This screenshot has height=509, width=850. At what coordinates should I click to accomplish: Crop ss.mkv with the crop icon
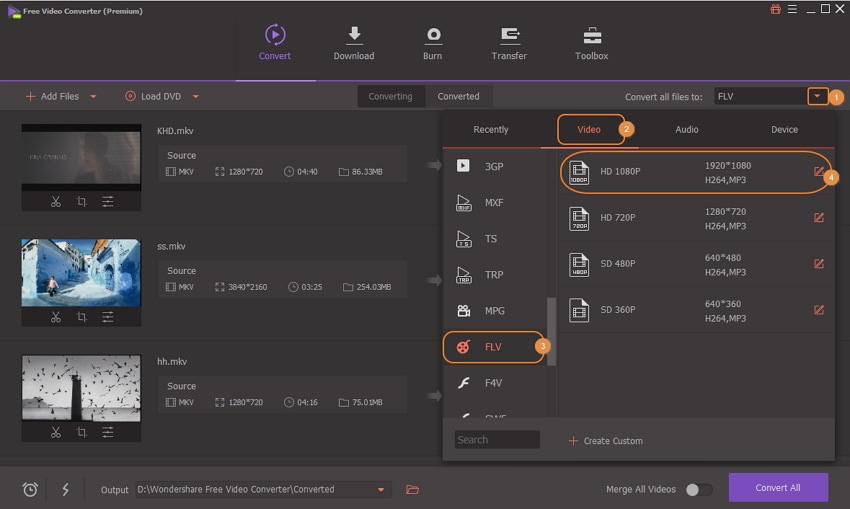click(81, 317)
